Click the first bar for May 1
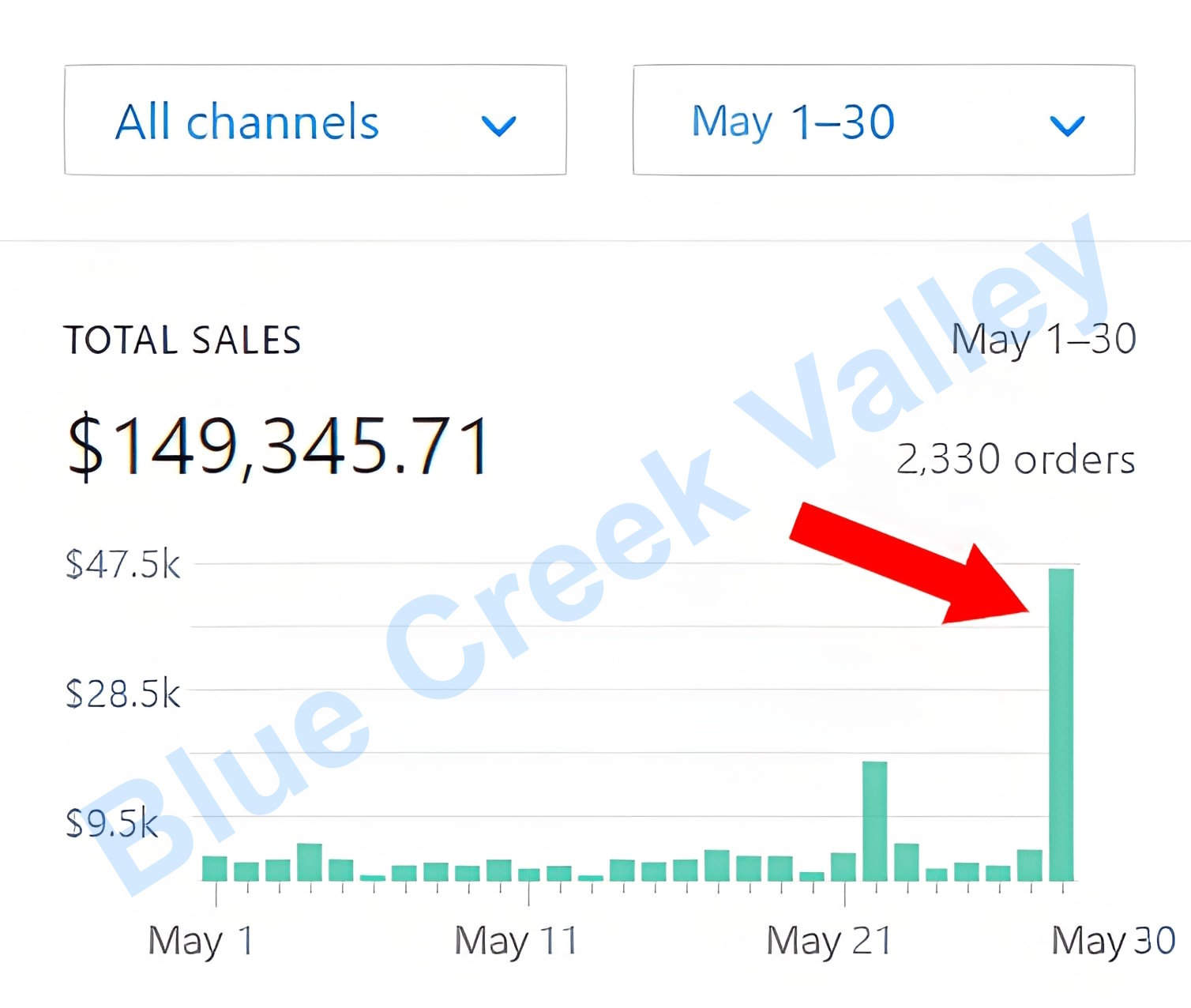The height and width of the screenshot is (1008, 1191). point(215,868)
